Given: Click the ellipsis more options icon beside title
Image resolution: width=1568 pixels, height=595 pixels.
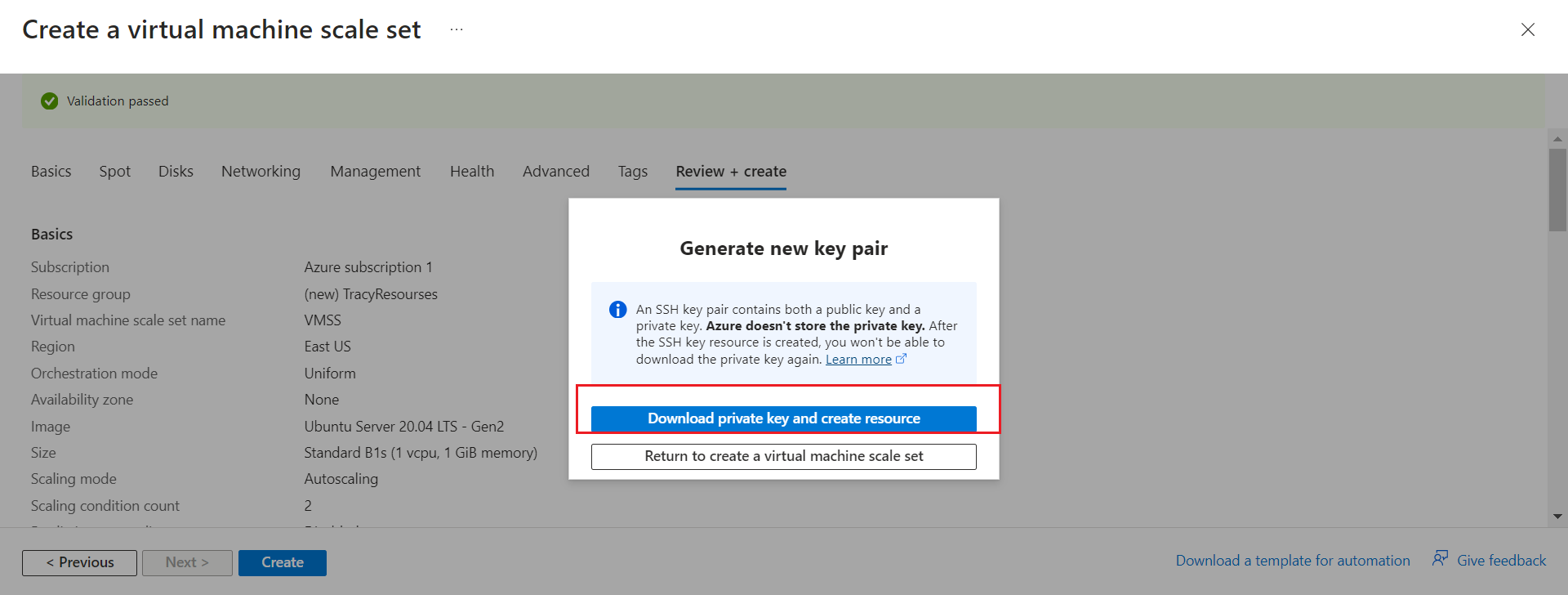Looking at the screenshot, I should (x=457, y=30).
